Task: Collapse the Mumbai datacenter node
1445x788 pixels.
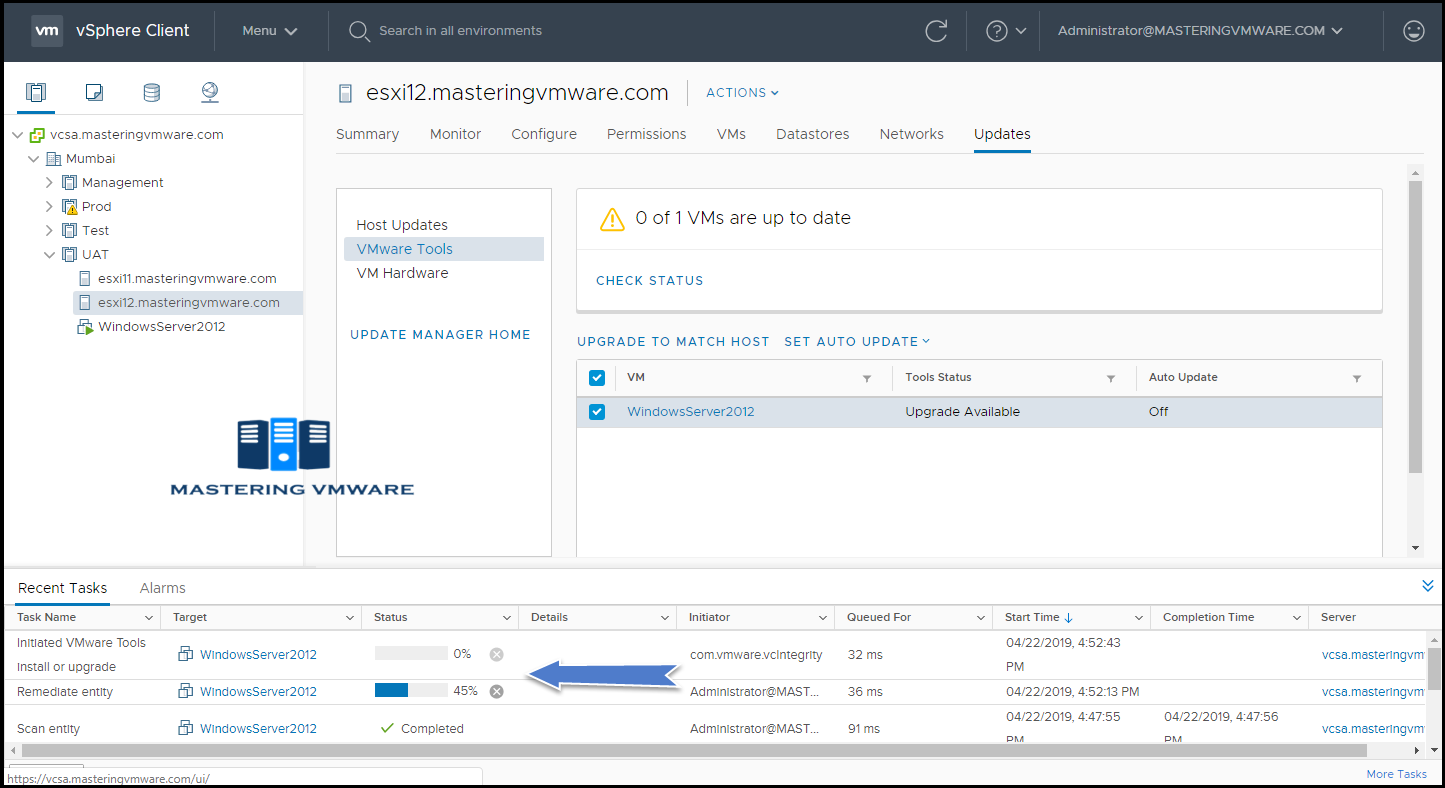Action: tap(33, 159)
